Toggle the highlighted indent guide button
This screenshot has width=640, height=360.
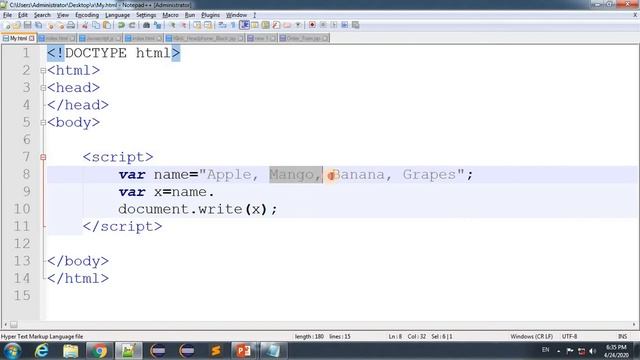244,25
